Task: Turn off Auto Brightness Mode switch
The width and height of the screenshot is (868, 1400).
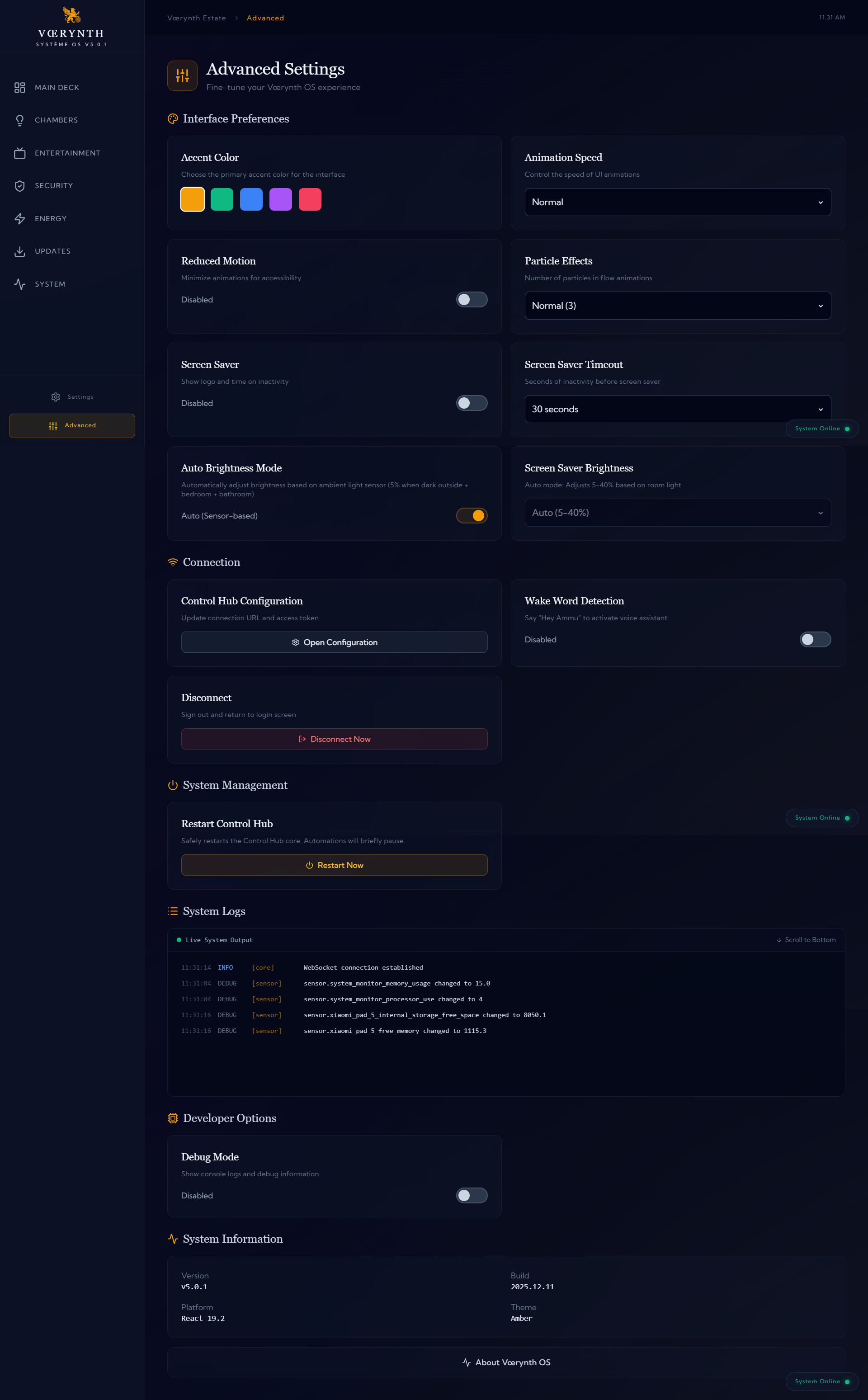Action: 472,515
